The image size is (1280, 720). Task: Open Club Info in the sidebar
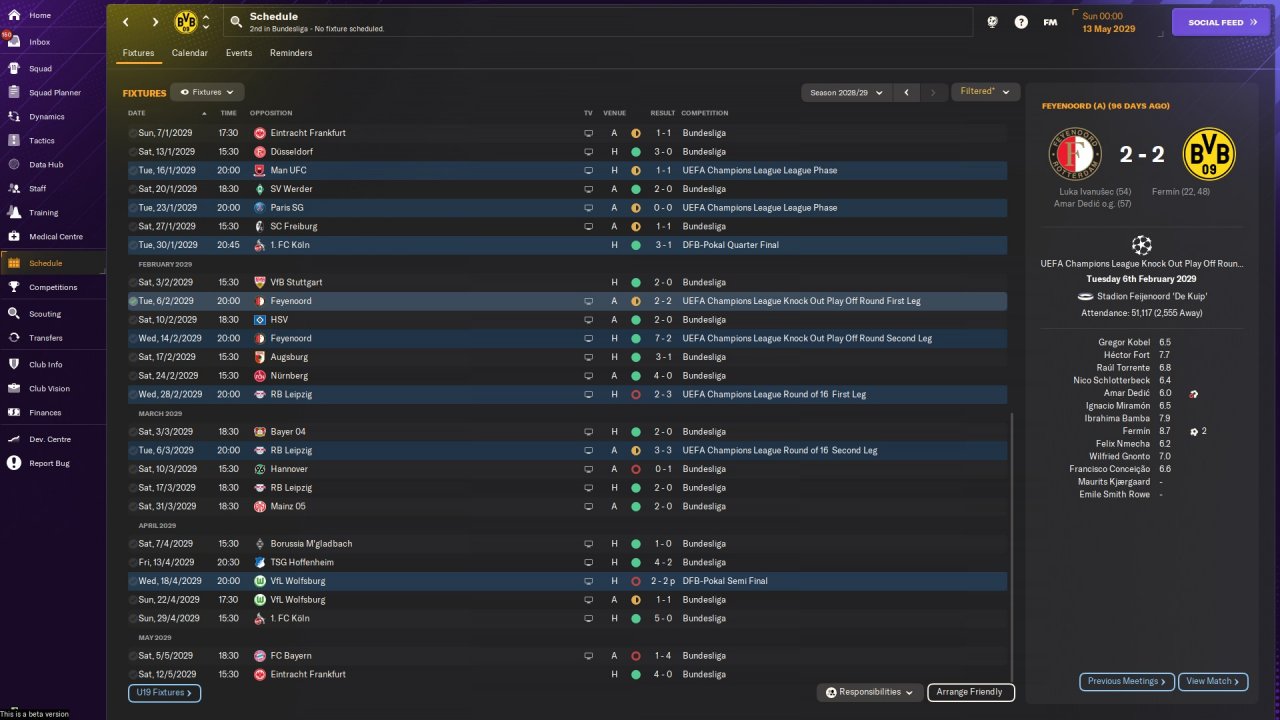tap(53, 365)
